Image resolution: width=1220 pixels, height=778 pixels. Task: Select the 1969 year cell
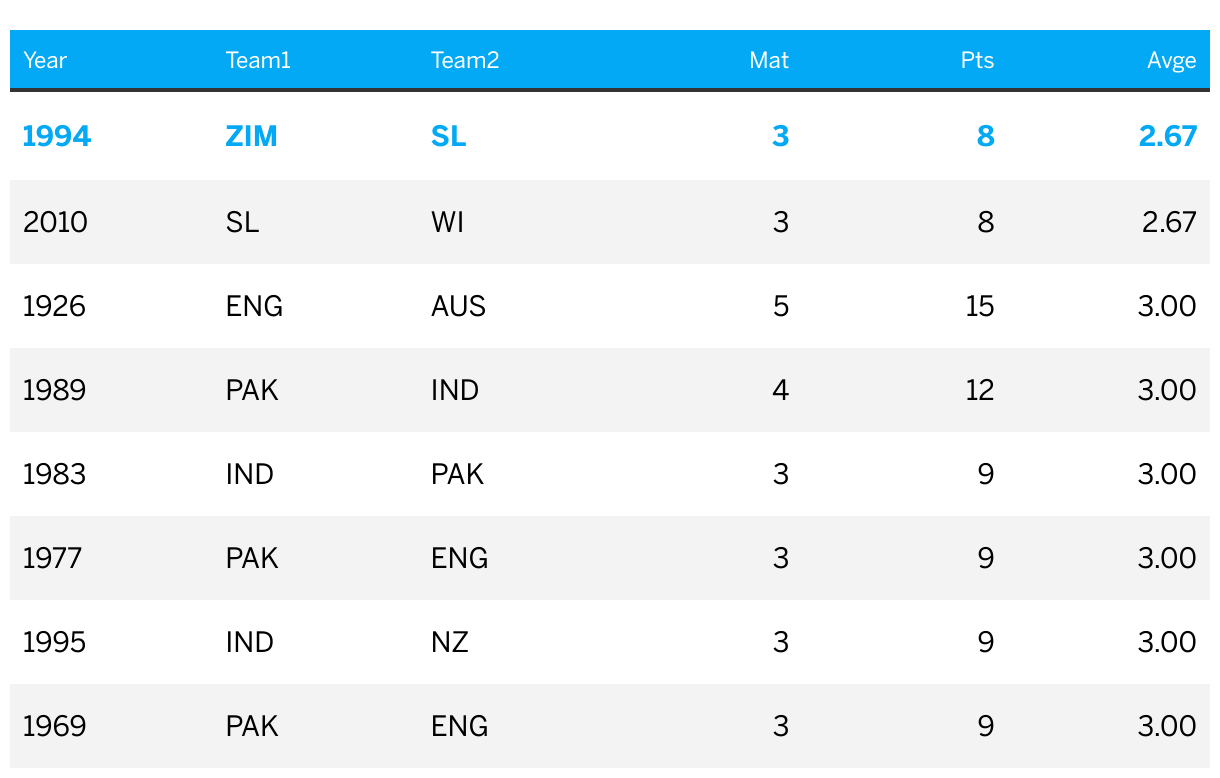coord(54,726)
